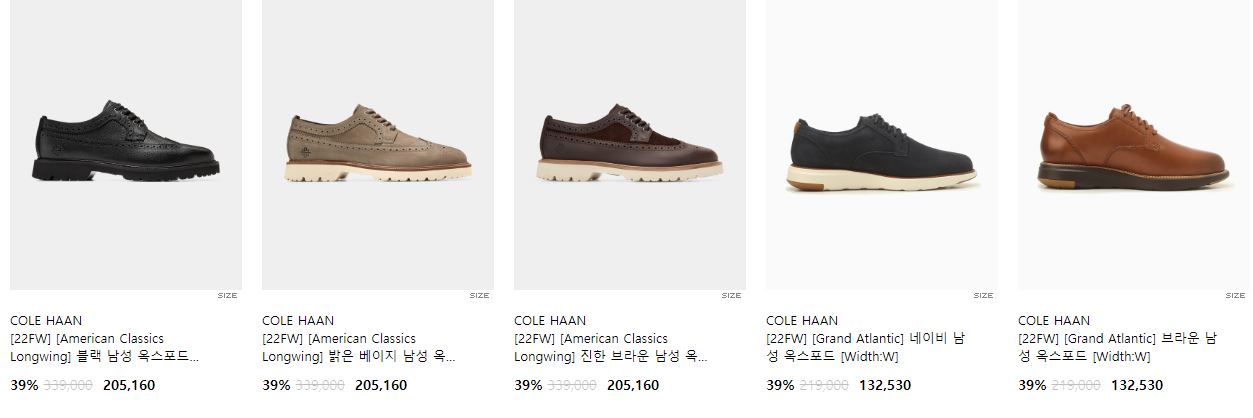Image resolution: width=1253 pixels, height=418 pixels.
Task: Click SIZE label under black Longwing shoe
Action: pyautogui.click(x=227, y=296)
